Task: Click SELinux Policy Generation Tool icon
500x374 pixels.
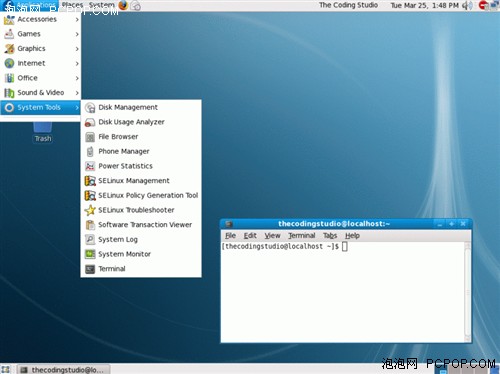Action: coord(90,196)
